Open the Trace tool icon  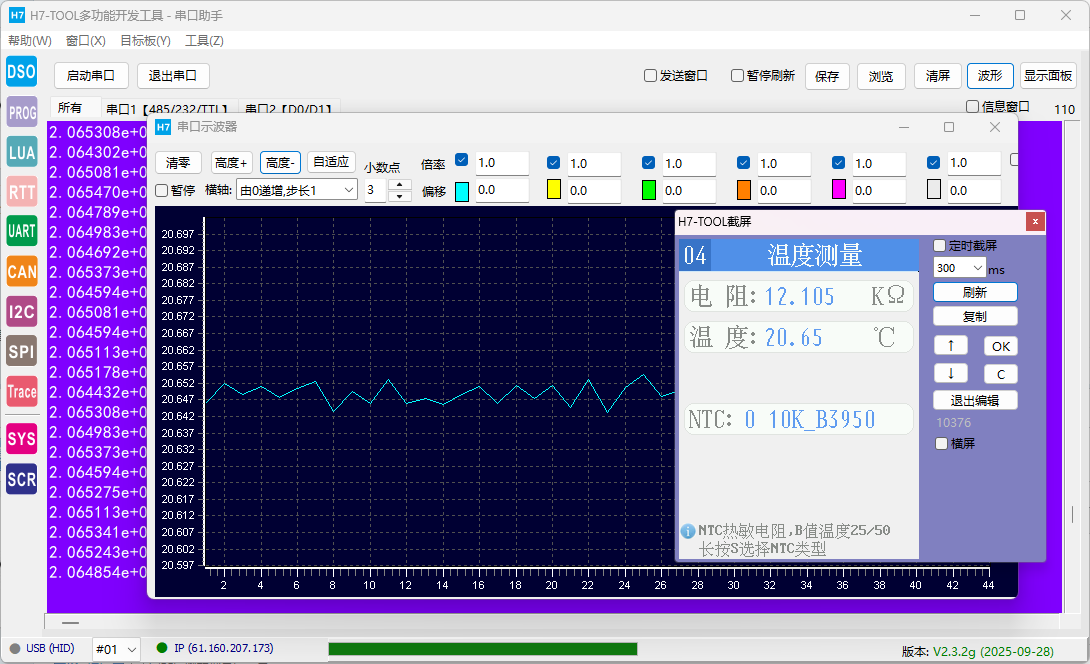pos(21,392)
